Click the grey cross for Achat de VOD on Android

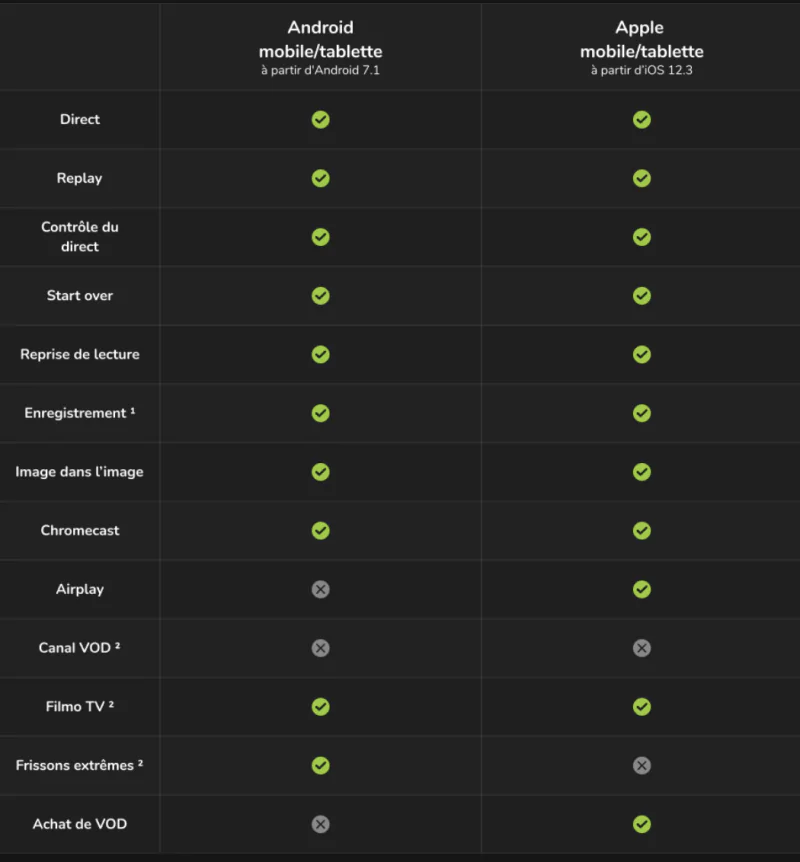(x=320, y=824)
